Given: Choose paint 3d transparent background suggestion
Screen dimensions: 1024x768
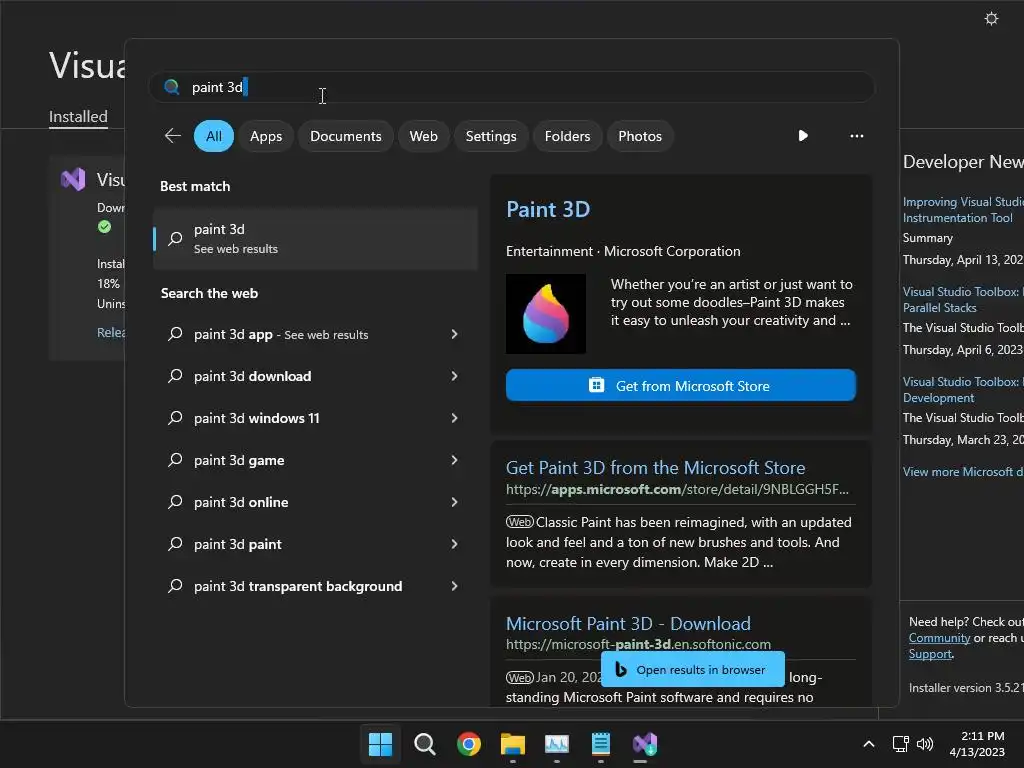Looking at the screenshot, I should coord(300,586).
